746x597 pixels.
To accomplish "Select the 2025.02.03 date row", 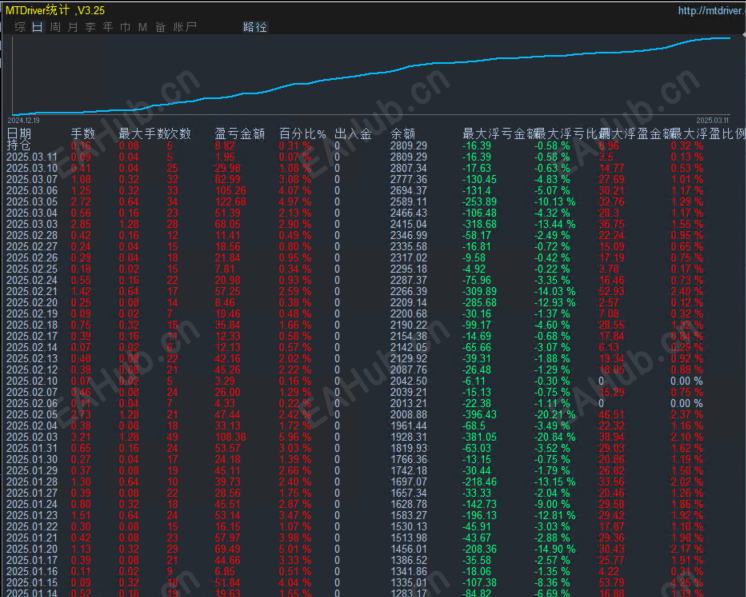I will (x=32, y=437).
